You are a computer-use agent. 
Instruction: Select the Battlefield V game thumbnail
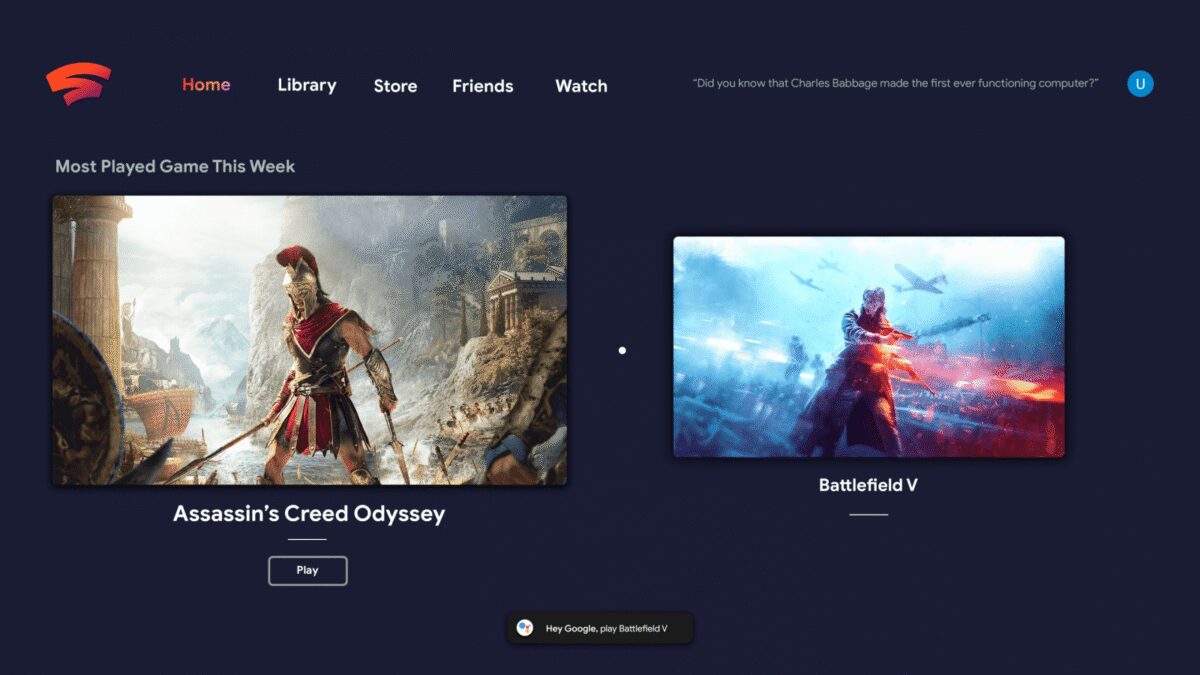869,347
